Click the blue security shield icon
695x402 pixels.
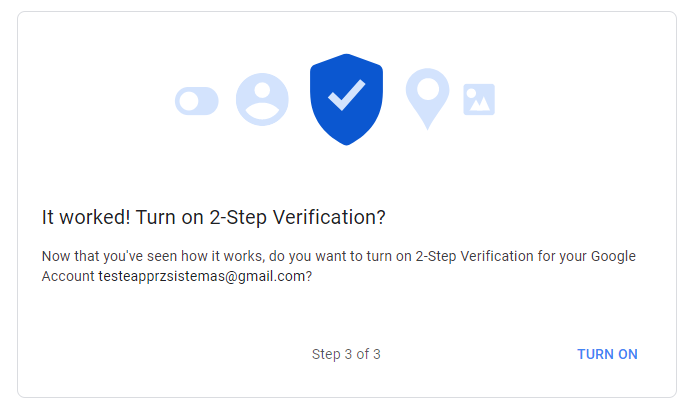click(346, 99)
